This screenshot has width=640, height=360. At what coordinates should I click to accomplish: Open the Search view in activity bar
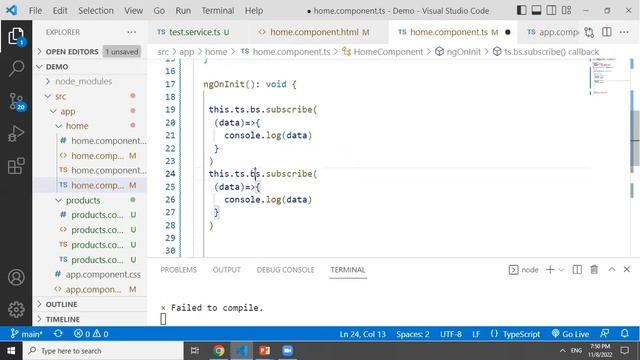pyautogui.click(x=16, y=68)
